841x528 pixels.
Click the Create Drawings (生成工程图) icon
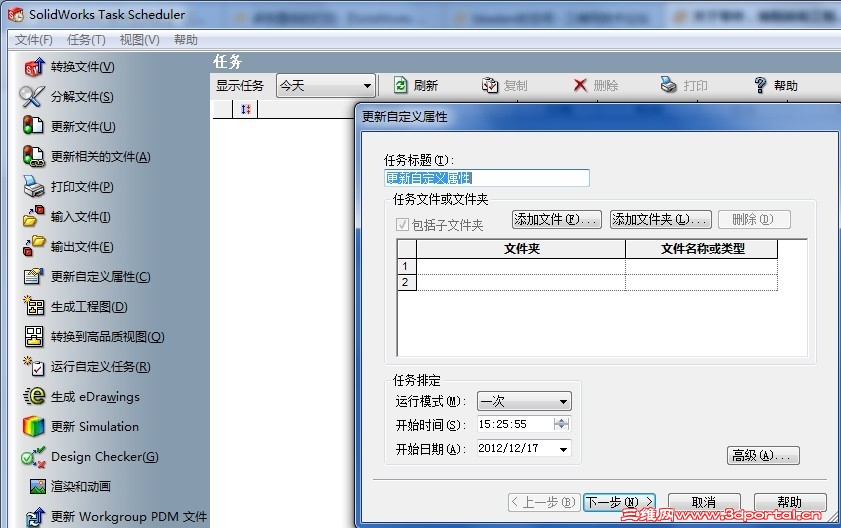pyautogui.click(x=33, y=306)
